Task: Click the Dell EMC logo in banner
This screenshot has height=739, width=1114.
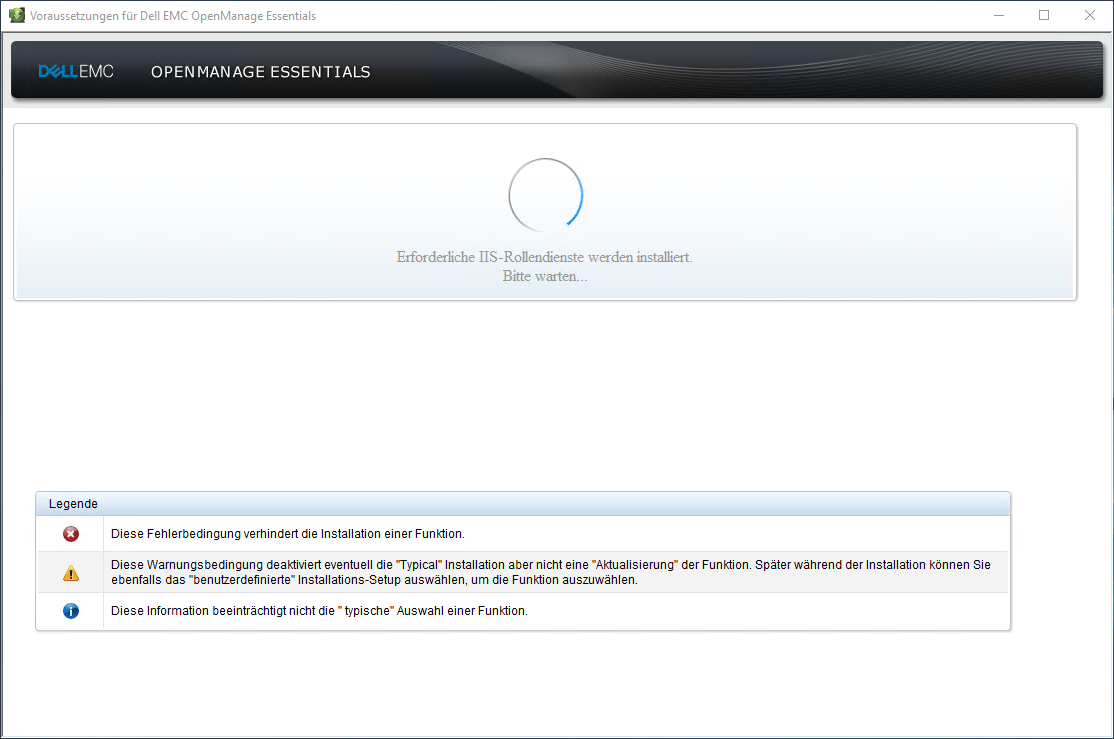Action: tap(76, 71)
